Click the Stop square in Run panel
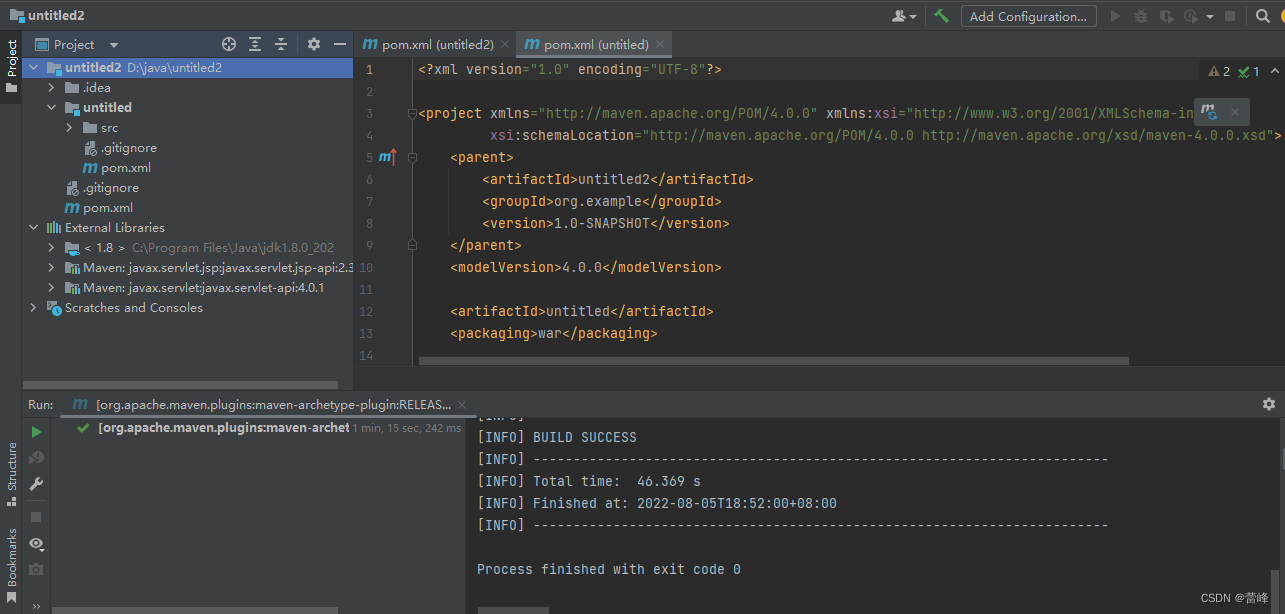 pyautogui.click(x=36, y=517)
